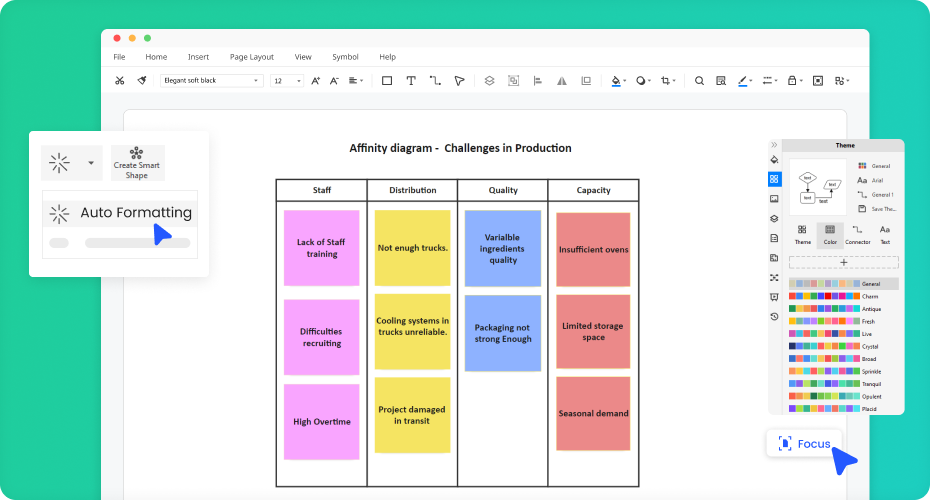
Task: Open the Symbol menu
Action: [x=345, y=57]
